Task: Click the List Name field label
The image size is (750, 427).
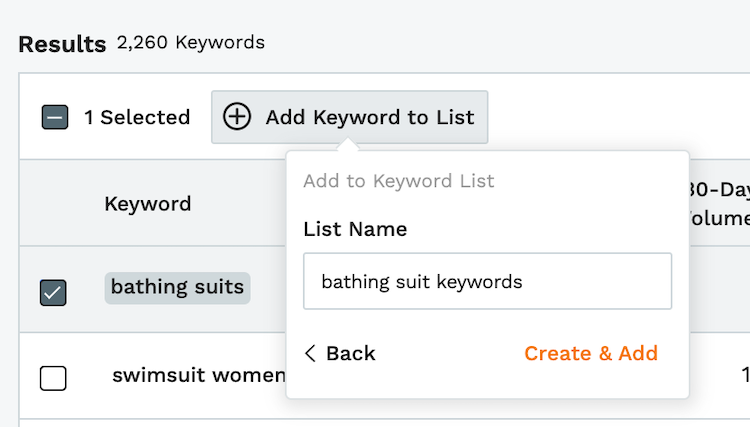Action: [x=355, y=229]
